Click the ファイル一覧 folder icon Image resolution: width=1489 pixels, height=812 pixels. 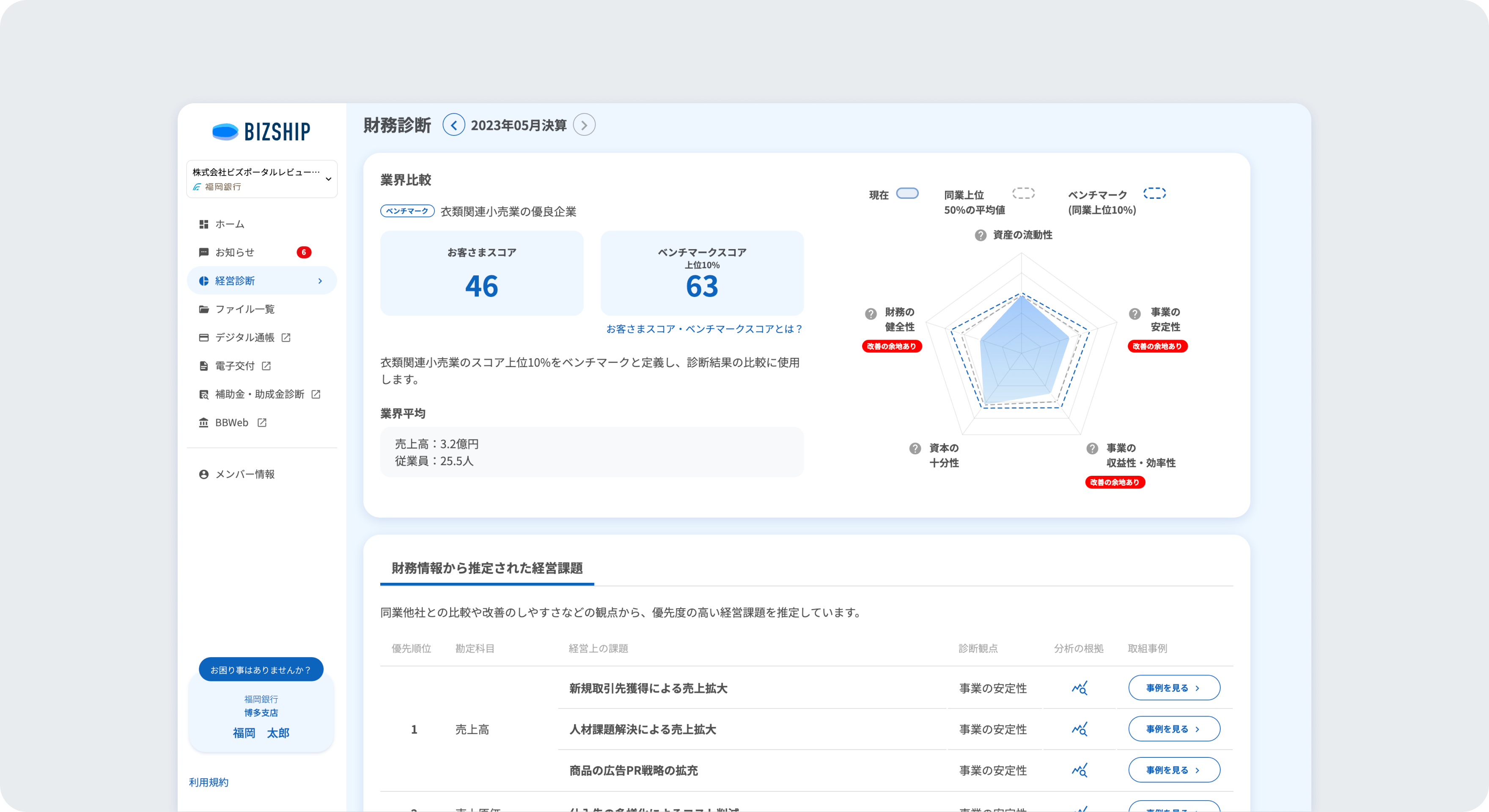tap(203, 309)
